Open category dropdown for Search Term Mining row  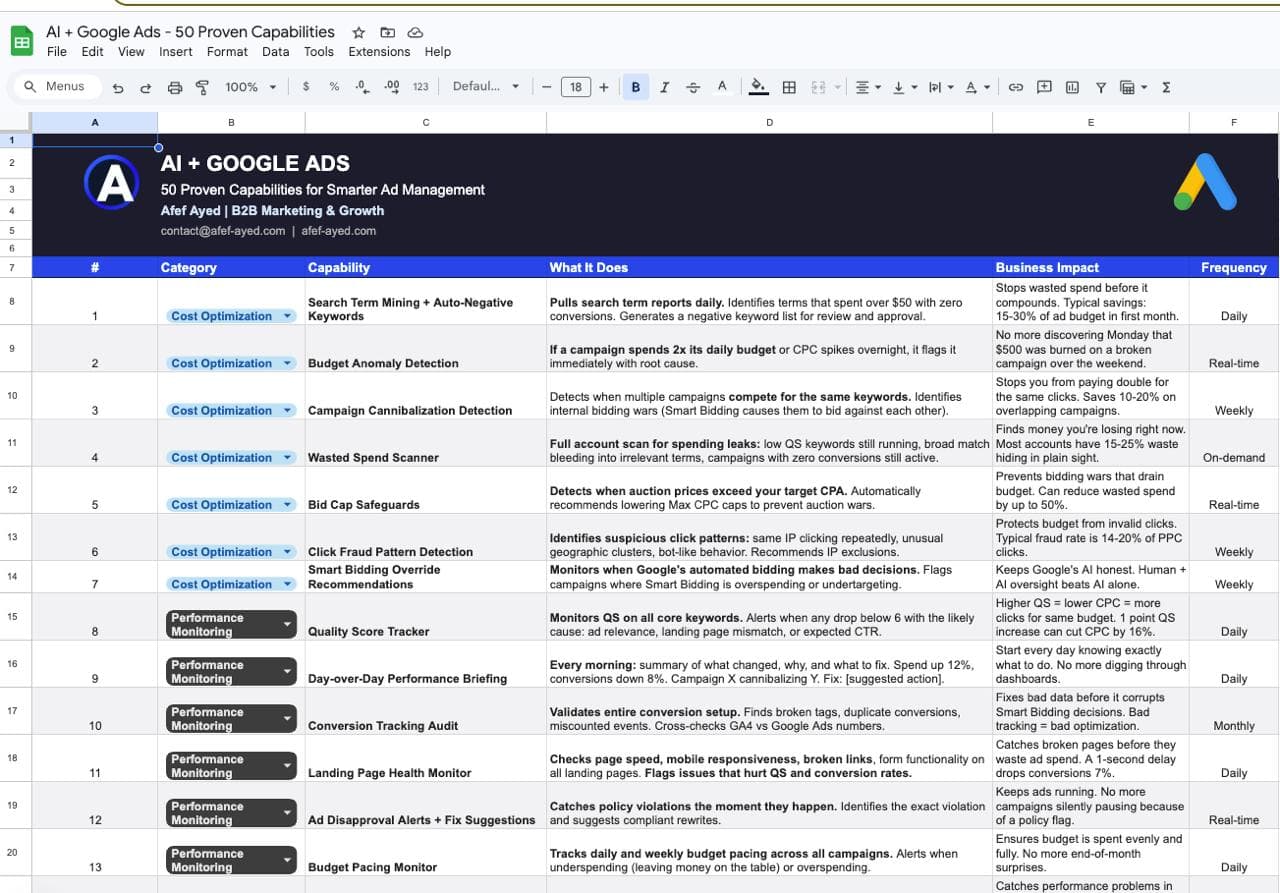pyautogui.click(x=288, y=316)
